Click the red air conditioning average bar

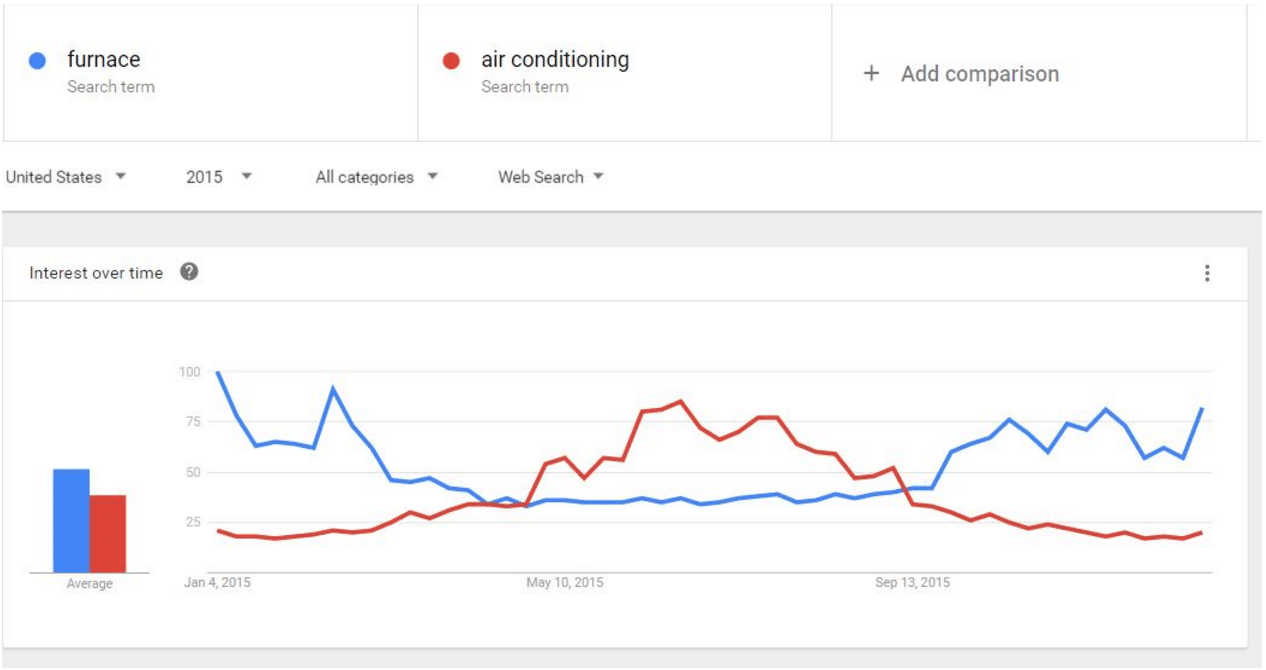point(108,533)
